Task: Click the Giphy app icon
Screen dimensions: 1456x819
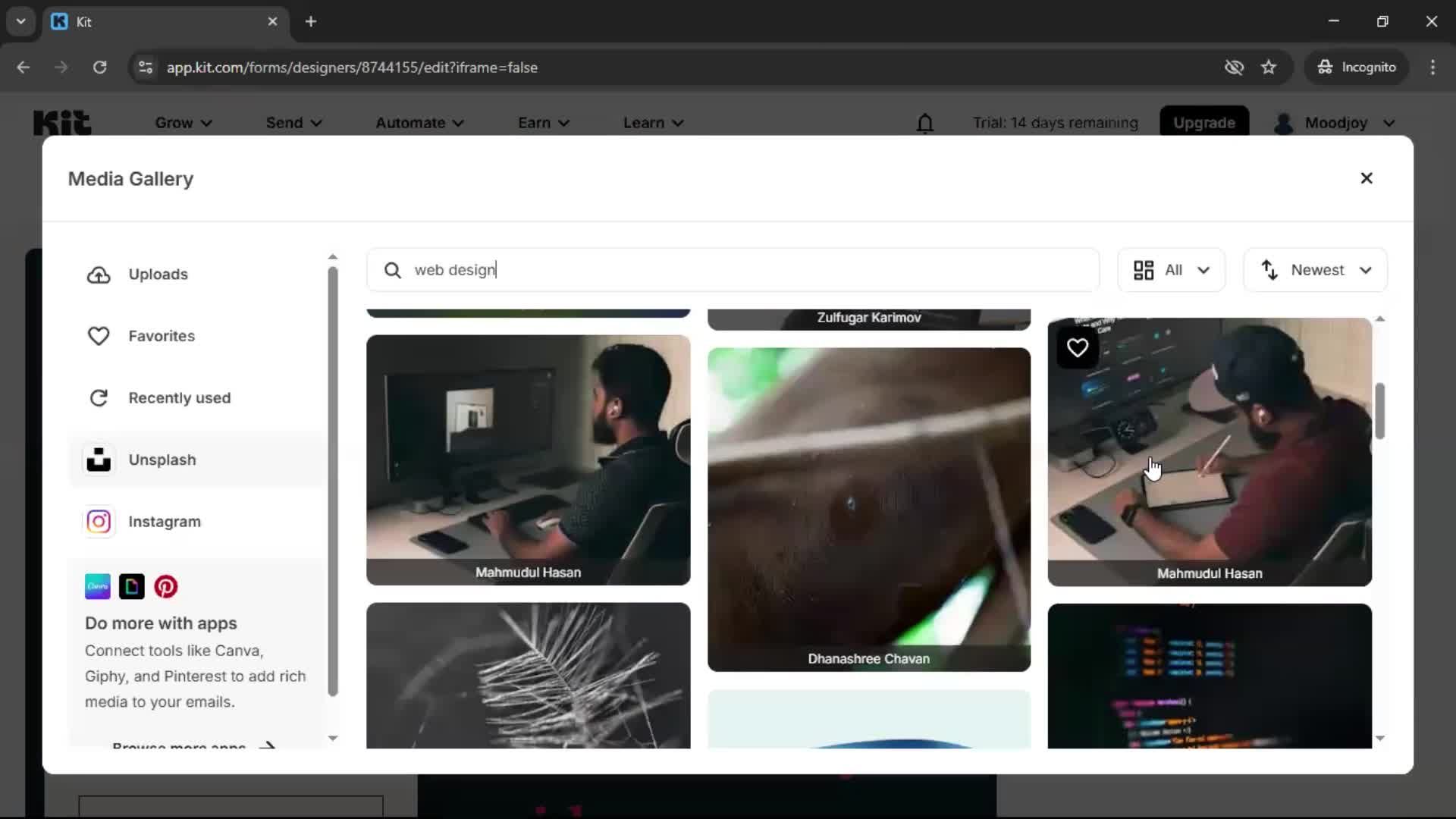Action: [x=131, y=586]
